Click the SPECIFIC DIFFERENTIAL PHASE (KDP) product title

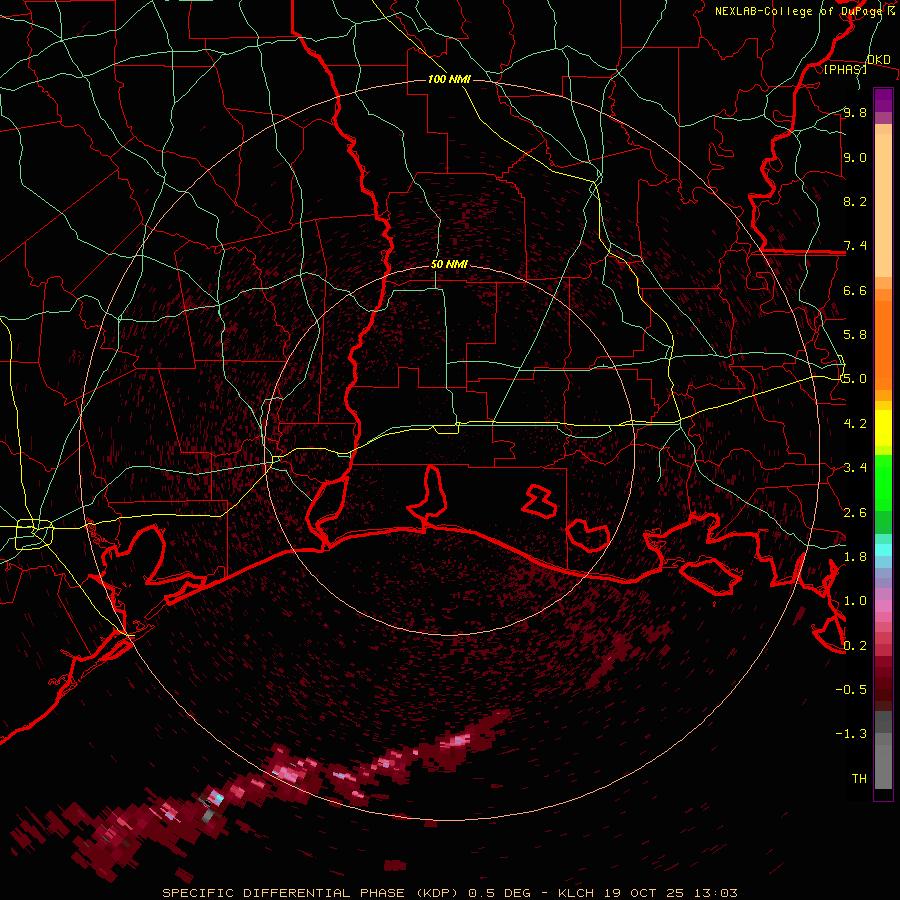coord(313,893)
